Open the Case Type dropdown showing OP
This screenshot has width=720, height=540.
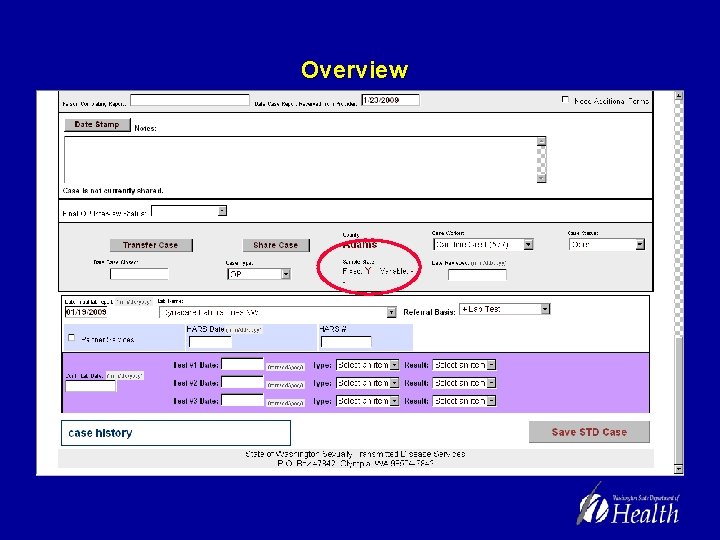tap(259, 274)
